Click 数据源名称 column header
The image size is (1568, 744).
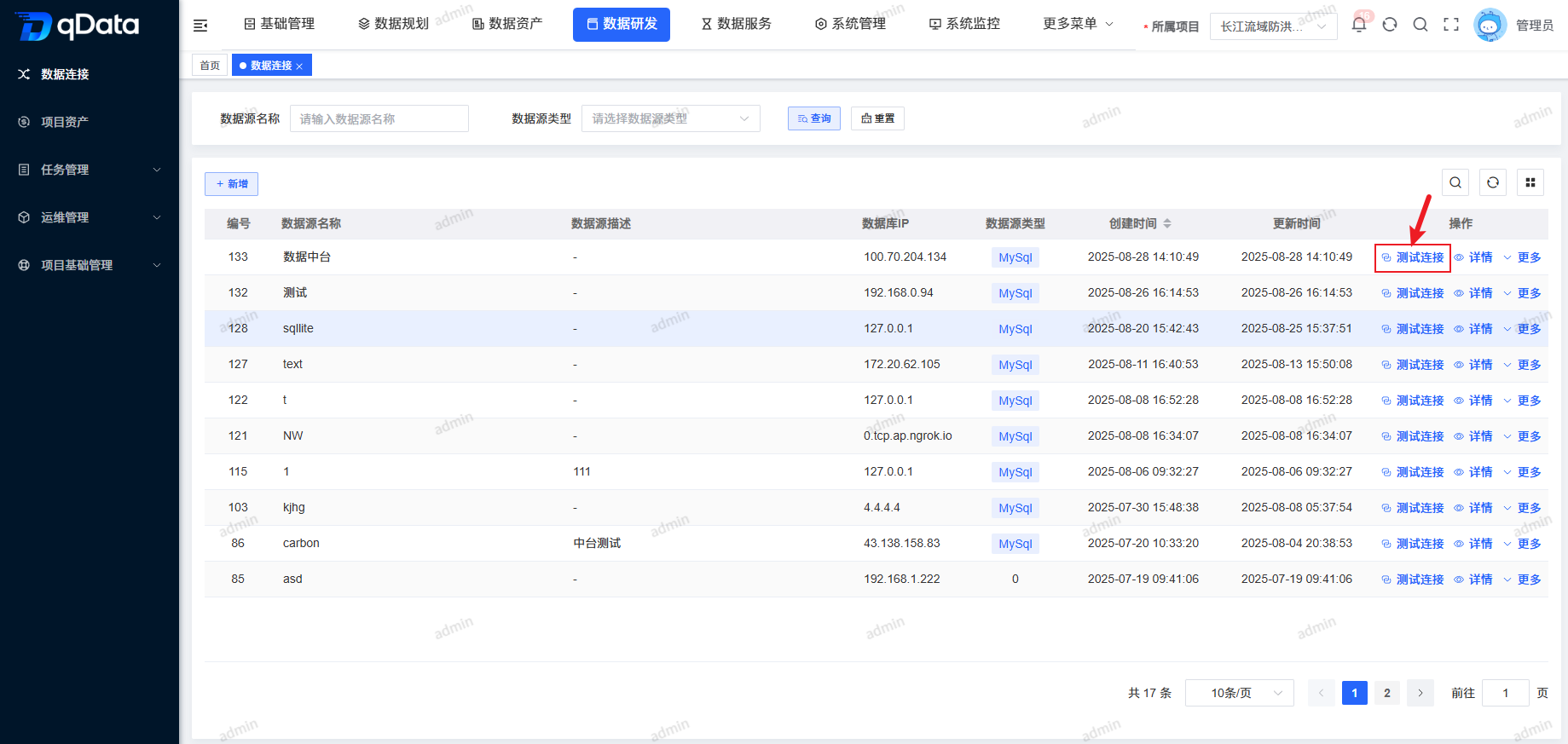(x=311, y=223)
